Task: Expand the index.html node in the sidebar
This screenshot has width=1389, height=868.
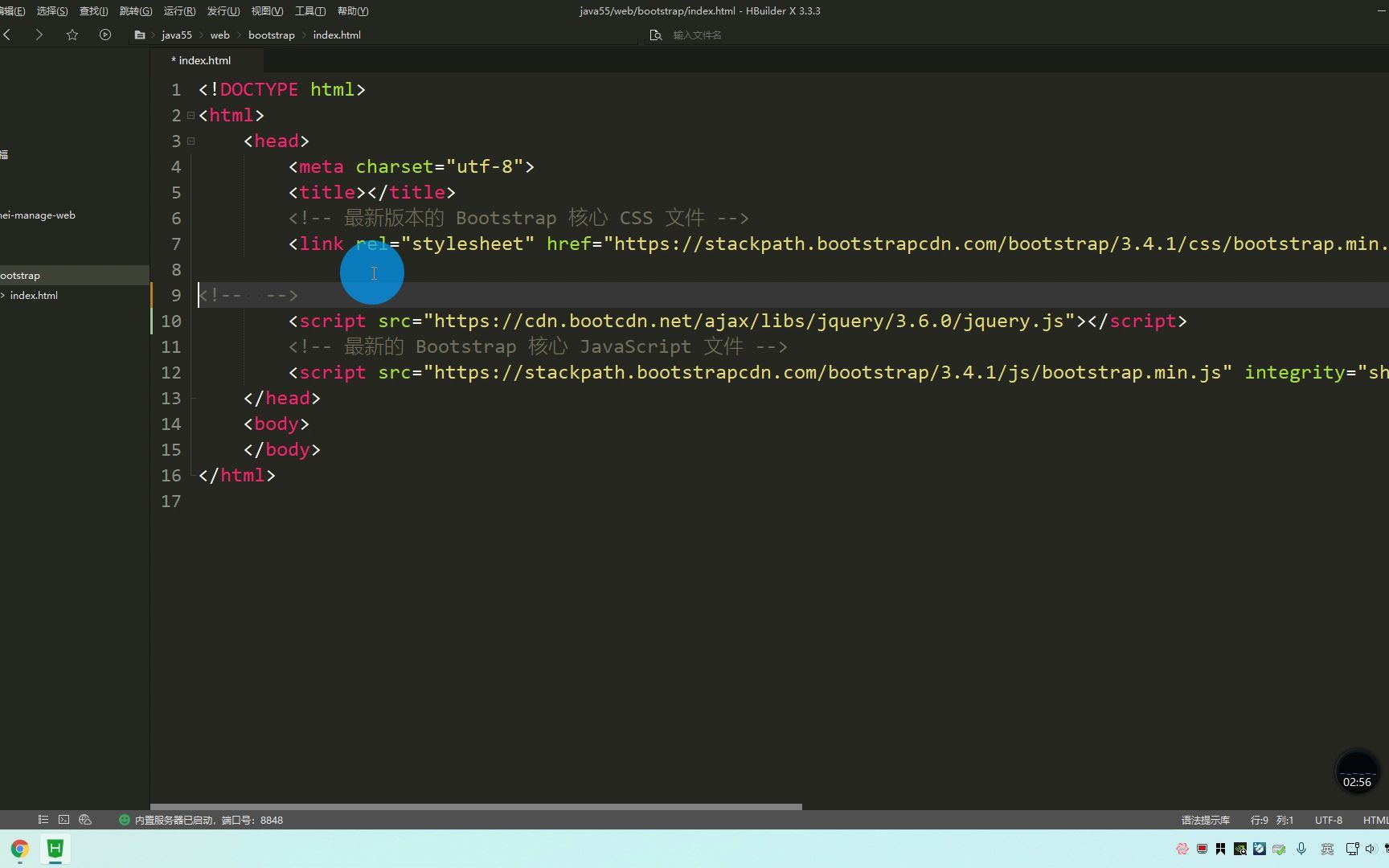Action: 3,295
